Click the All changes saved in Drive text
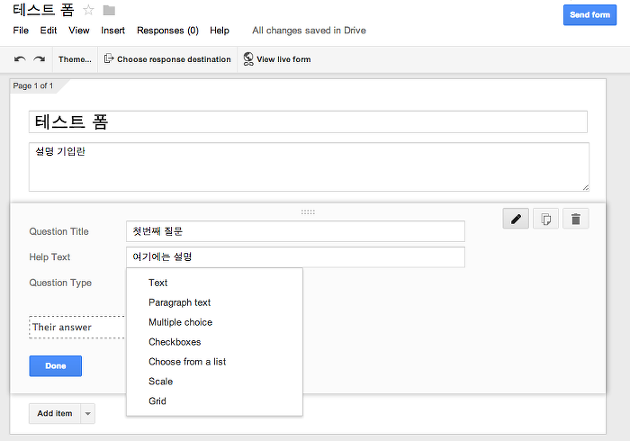Image resolution: width=630 pixels, height=441 pixels. pyautogui.click(x=309, y=31)
